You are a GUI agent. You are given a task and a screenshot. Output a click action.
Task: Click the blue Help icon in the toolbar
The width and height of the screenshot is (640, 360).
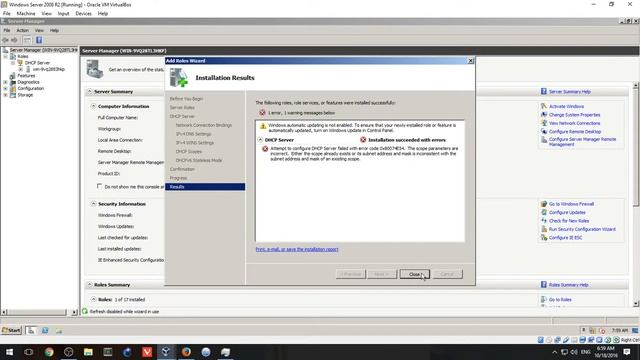click(x=39, y=40)
